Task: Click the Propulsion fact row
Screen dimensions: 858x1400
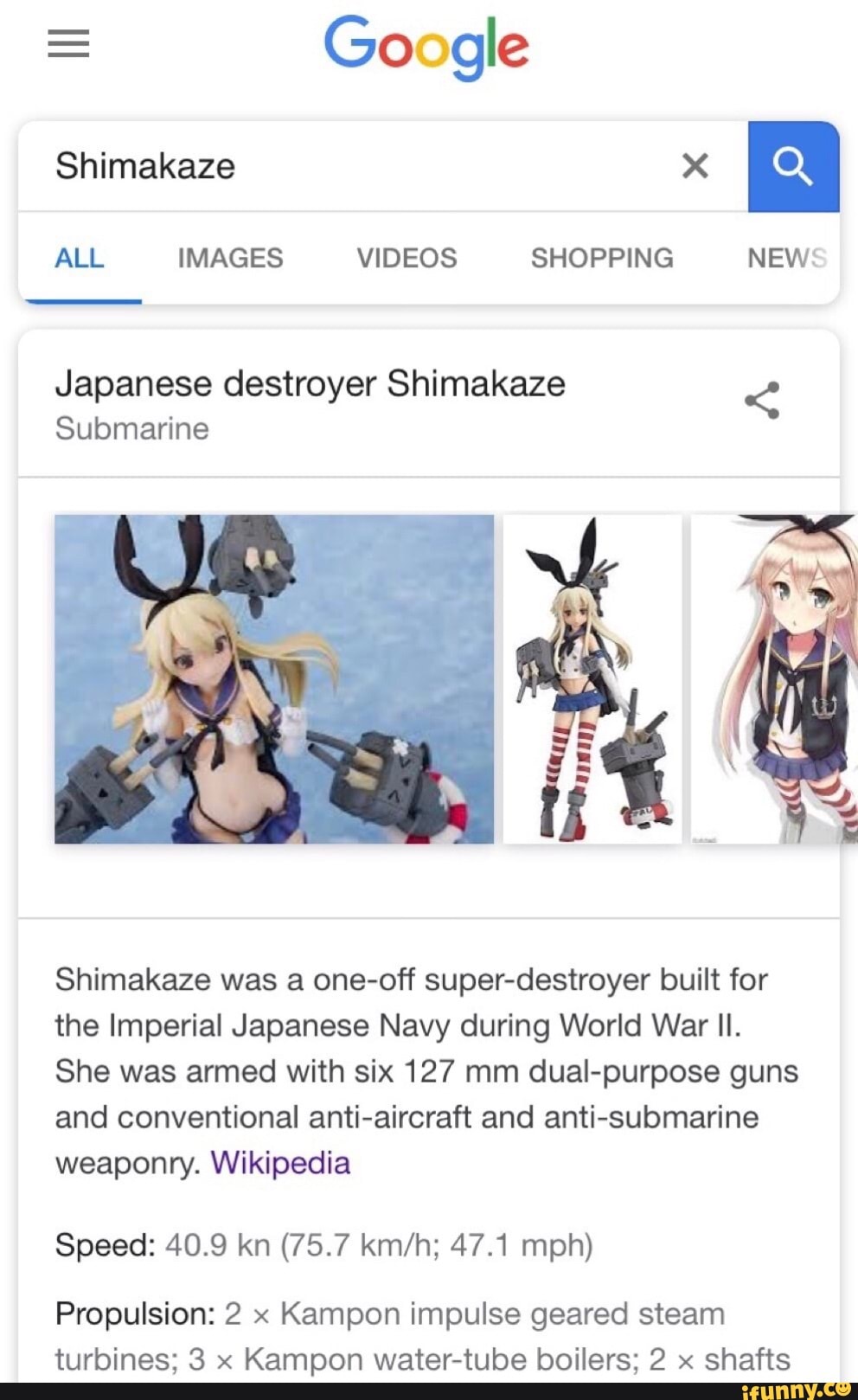Action: tap(423, 1336)
